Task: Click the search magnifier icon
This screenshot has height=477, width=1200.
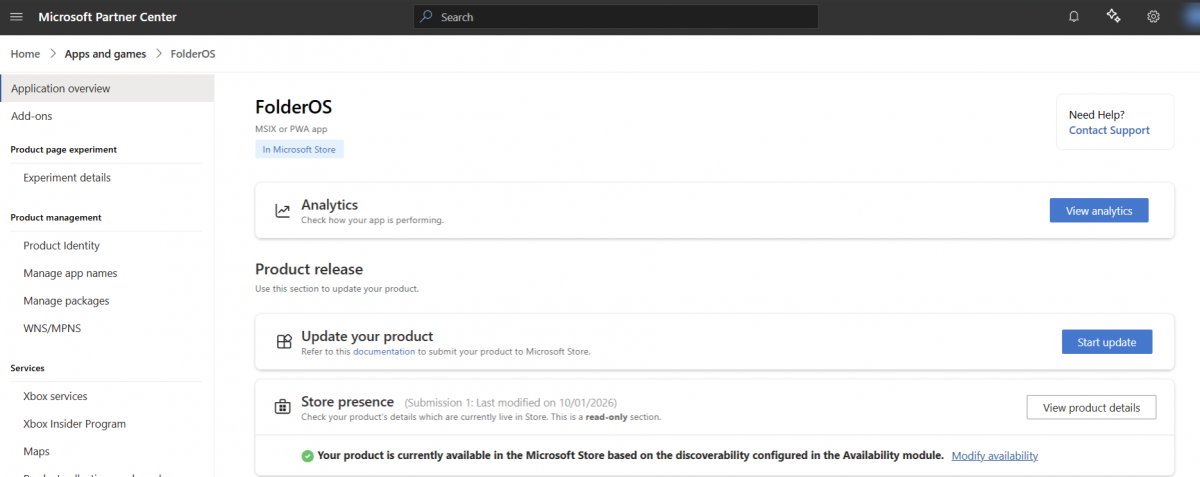Action: coord(426,17)
